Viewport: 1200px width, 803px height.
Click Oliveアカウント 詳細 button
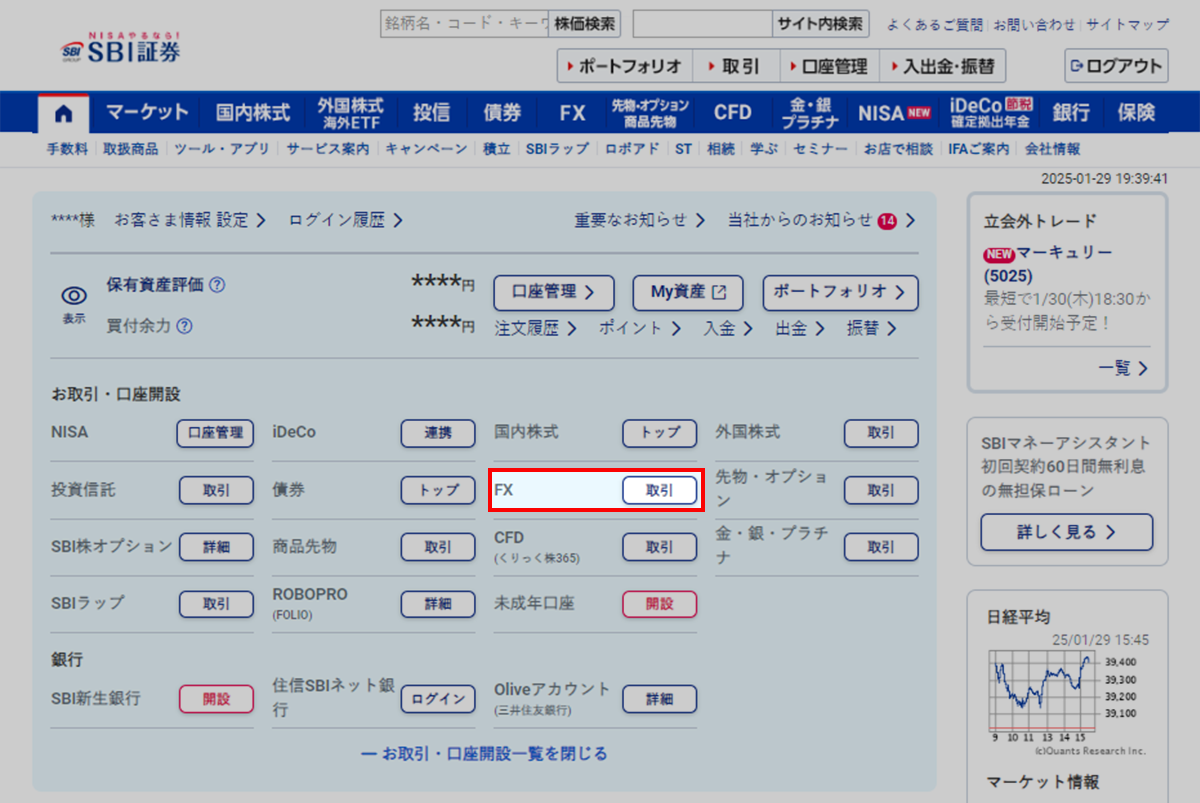pos(660,699)
